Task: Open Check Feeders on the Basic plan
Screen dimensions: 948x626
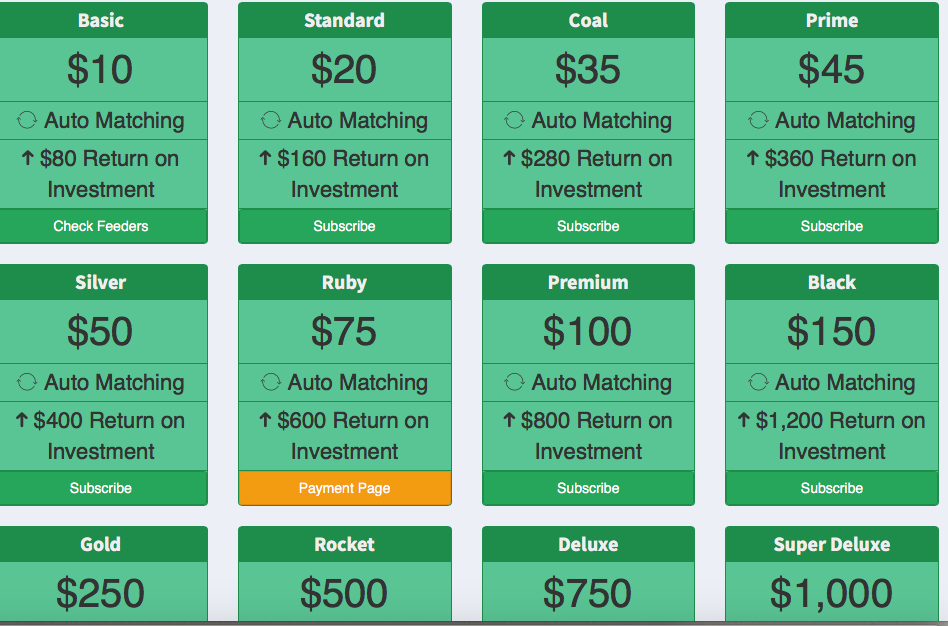Action: coord(100,226)
